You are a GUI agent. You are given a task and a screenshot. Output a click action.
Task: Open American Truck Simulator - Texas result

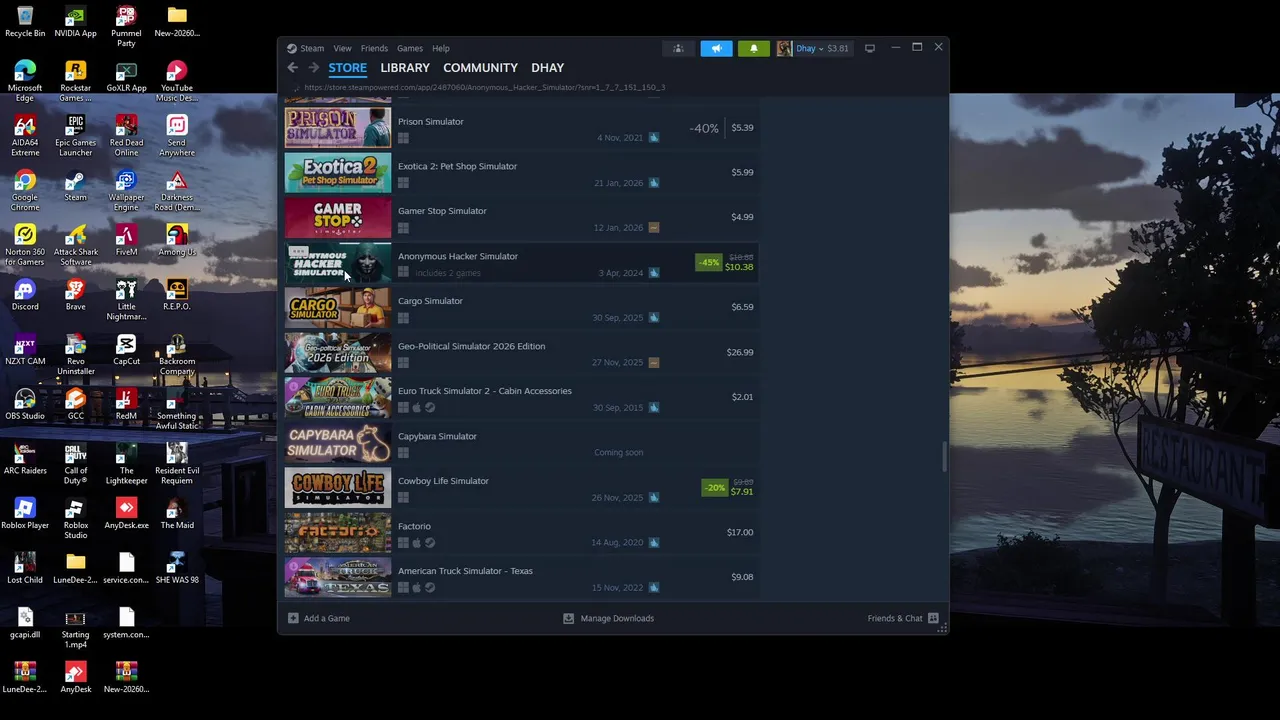point(521,578)
